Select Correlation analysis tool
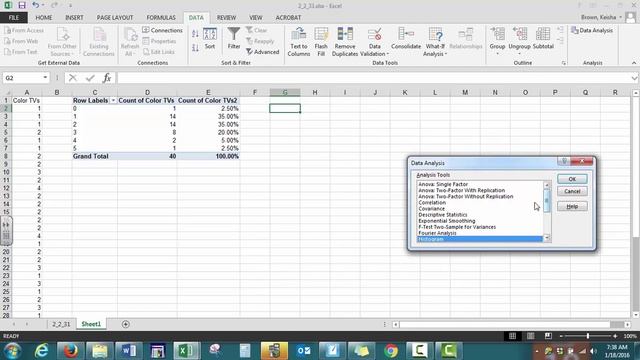 coord(432,202)
